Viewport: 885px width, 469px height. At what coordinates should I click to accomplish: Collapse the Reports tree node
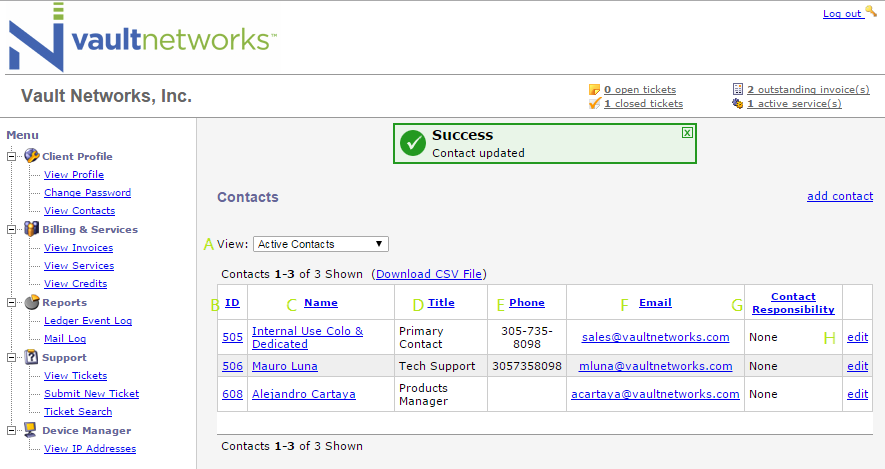coord(11,303)
